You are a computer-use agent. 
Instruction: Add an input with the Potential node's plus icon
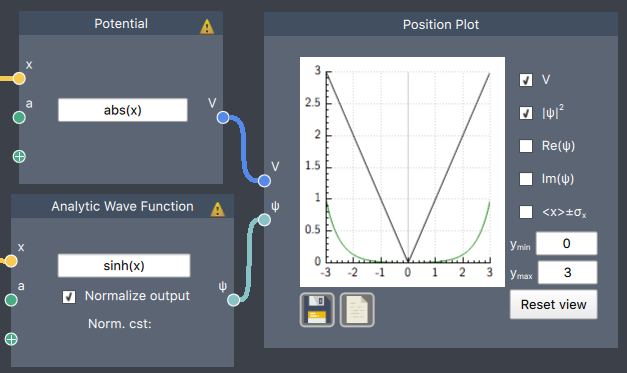point(19,156)
